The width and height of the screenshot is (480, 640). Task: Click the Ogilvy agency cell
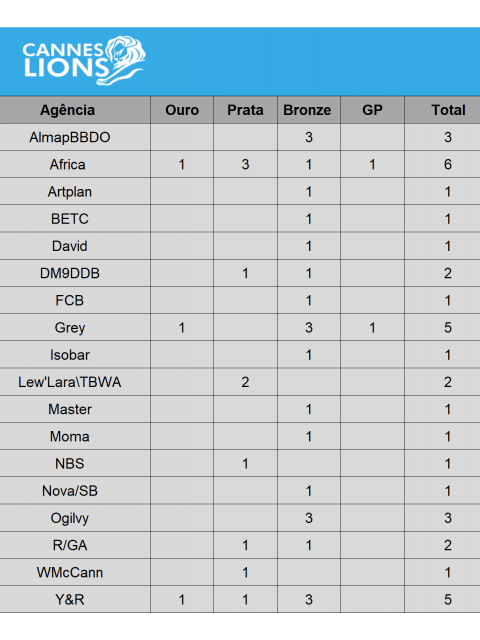click(x=75, y=518)
